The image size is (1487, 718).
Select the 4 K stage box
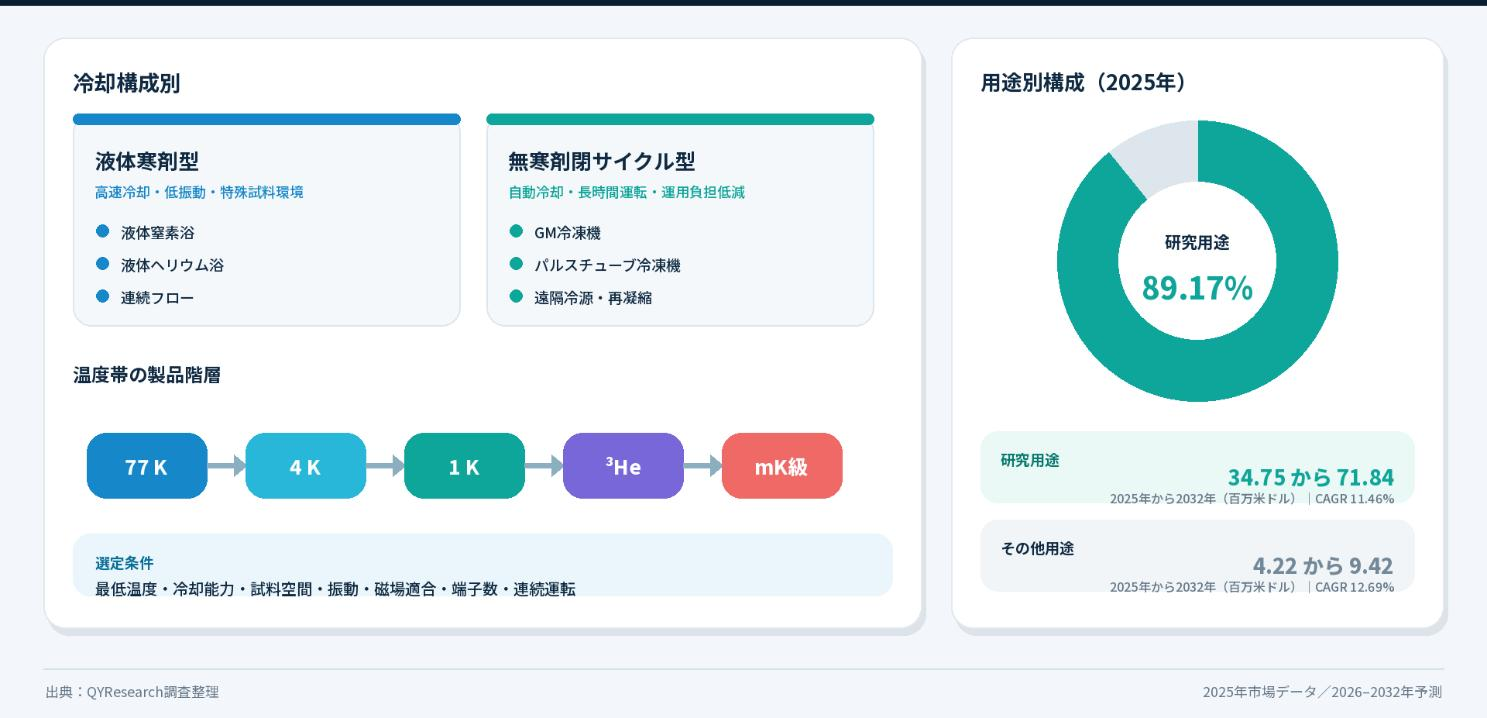(306, 466)
